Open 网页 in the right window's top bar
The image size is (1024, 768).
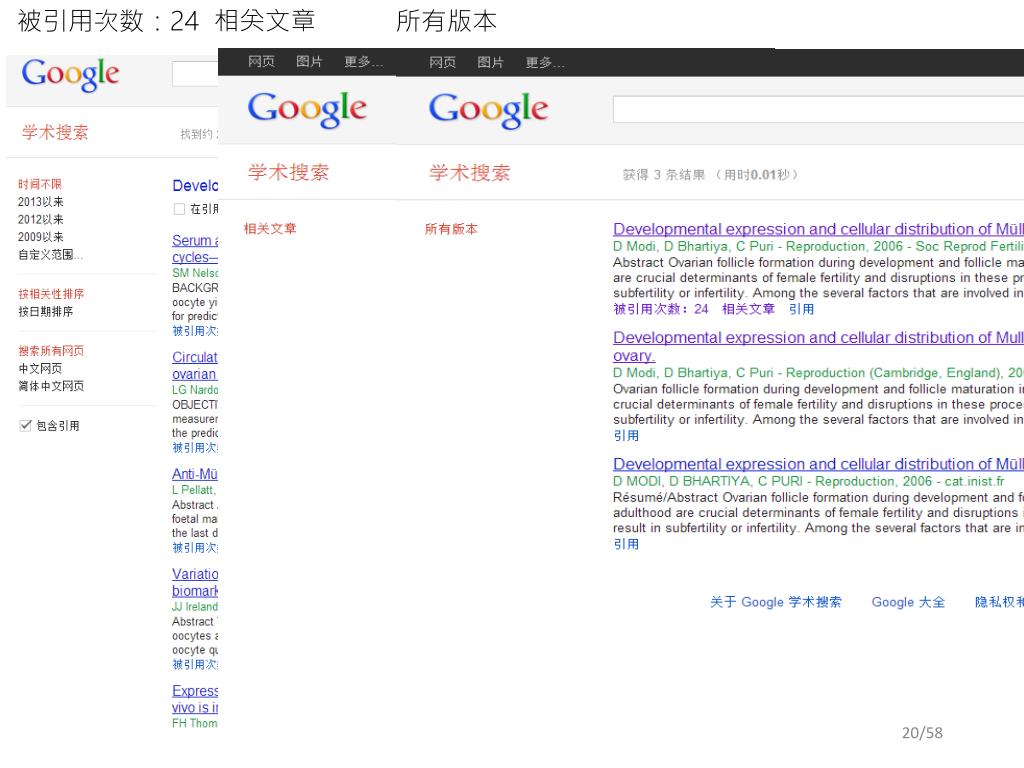click(x=443, y=62)
